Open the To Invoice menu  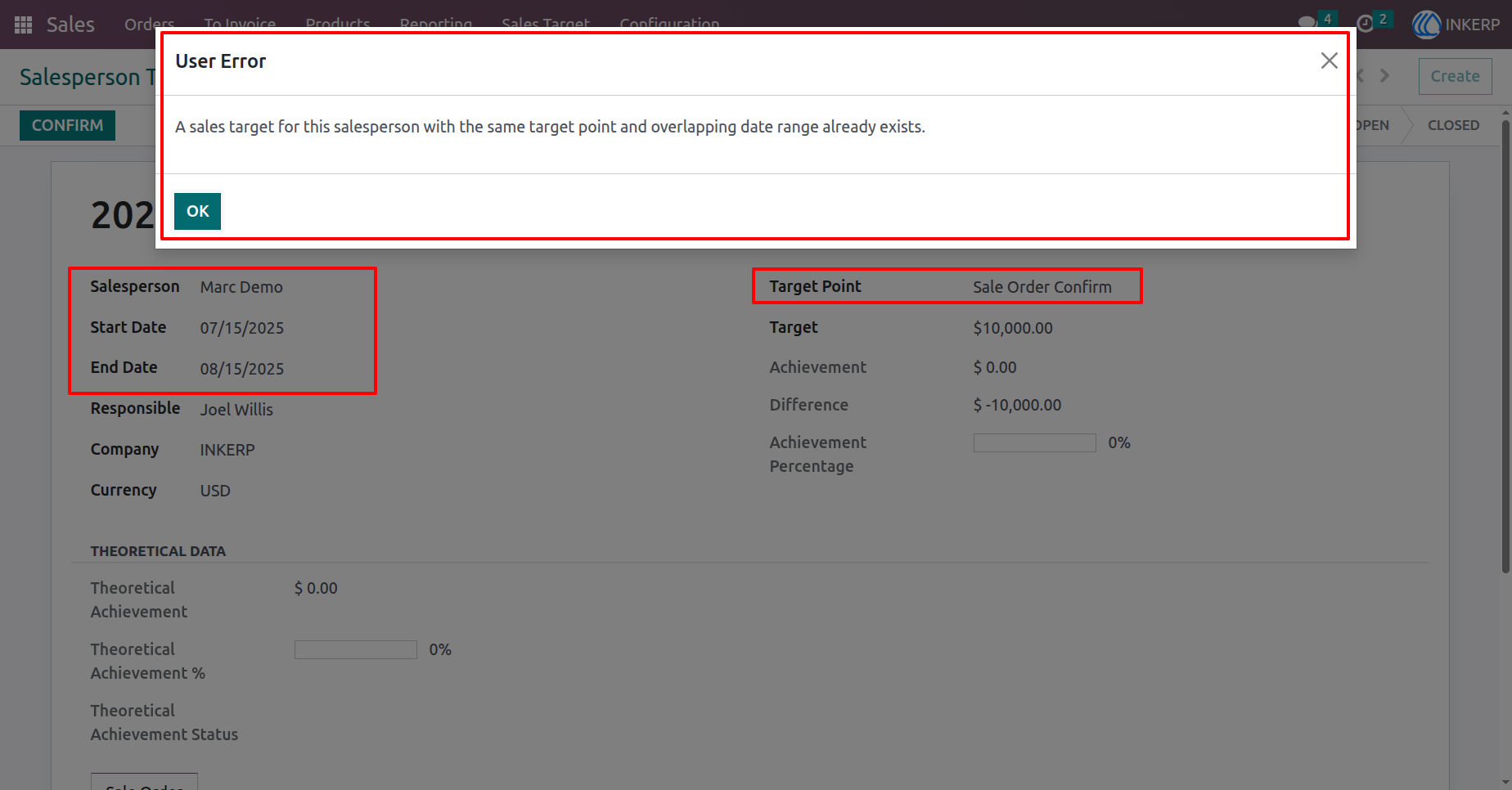(x=240, y=25)
